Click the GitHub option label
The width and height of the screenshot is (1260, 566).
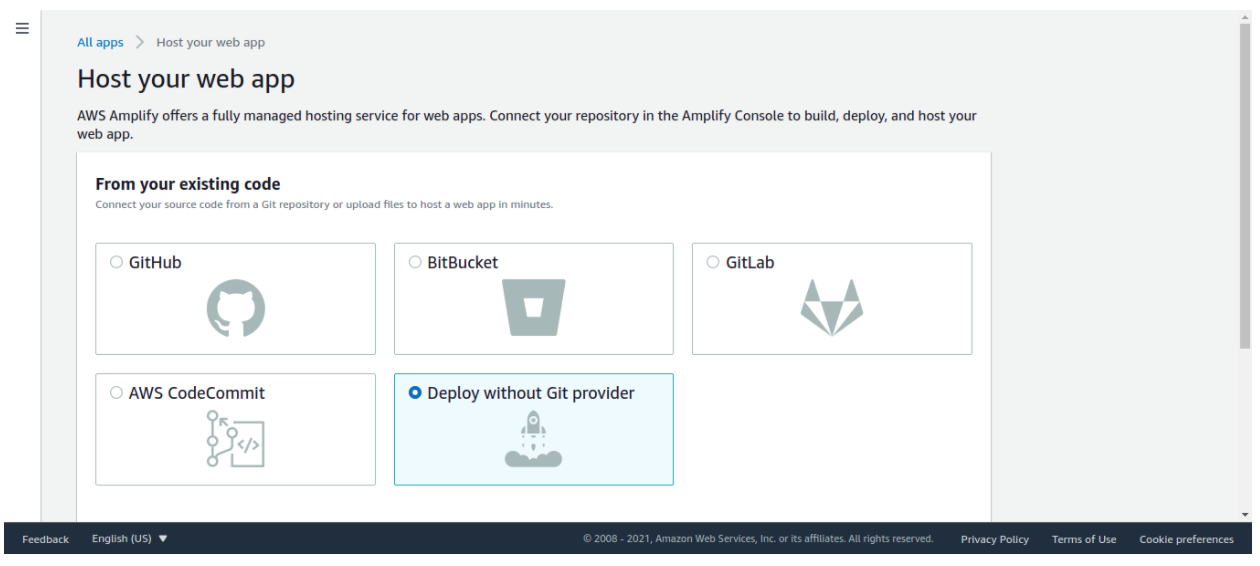155,263
